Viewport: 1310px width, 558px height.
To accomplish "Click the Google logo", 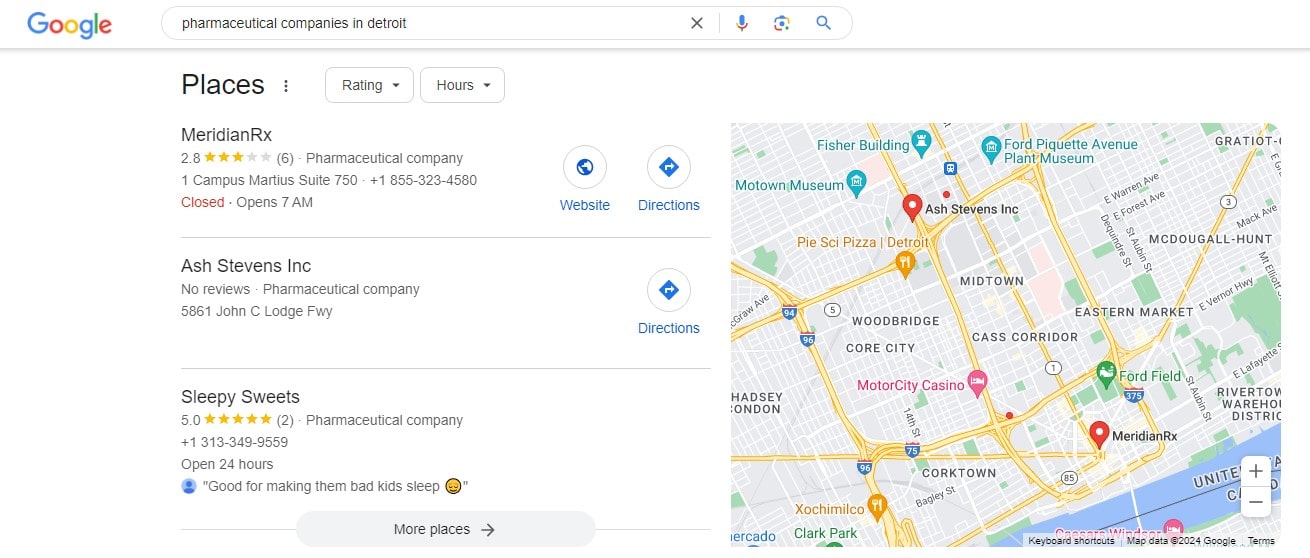I will coord(69,24).
